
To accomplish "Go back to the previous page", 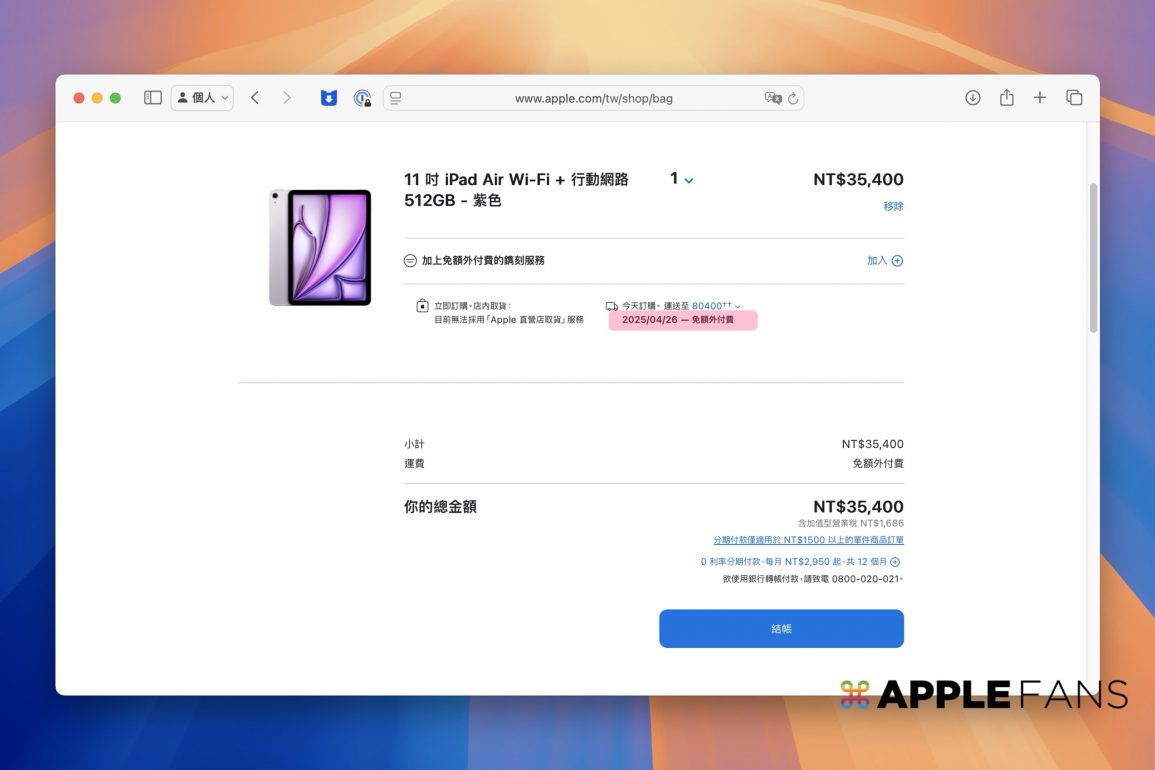I will [255, 98].
